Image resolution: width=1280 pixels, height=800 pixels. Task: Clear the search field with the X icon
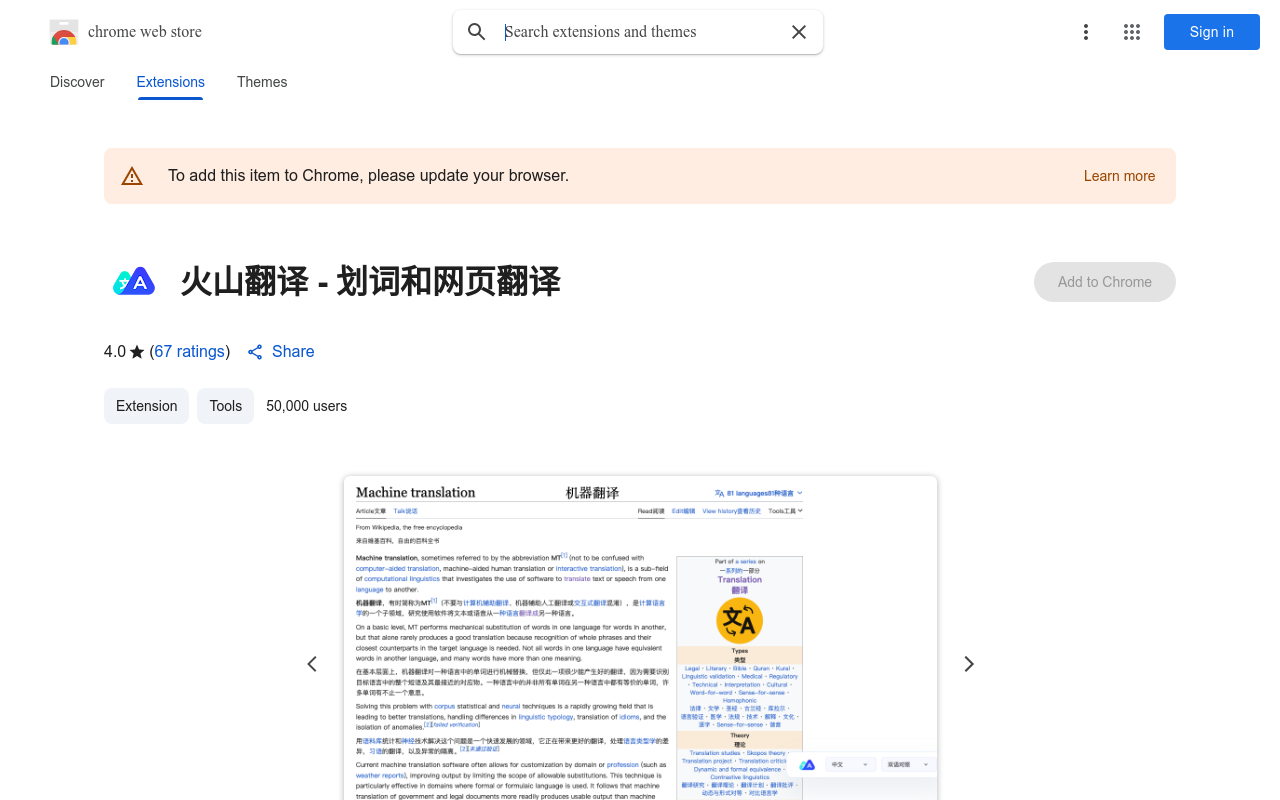point(799,32)
